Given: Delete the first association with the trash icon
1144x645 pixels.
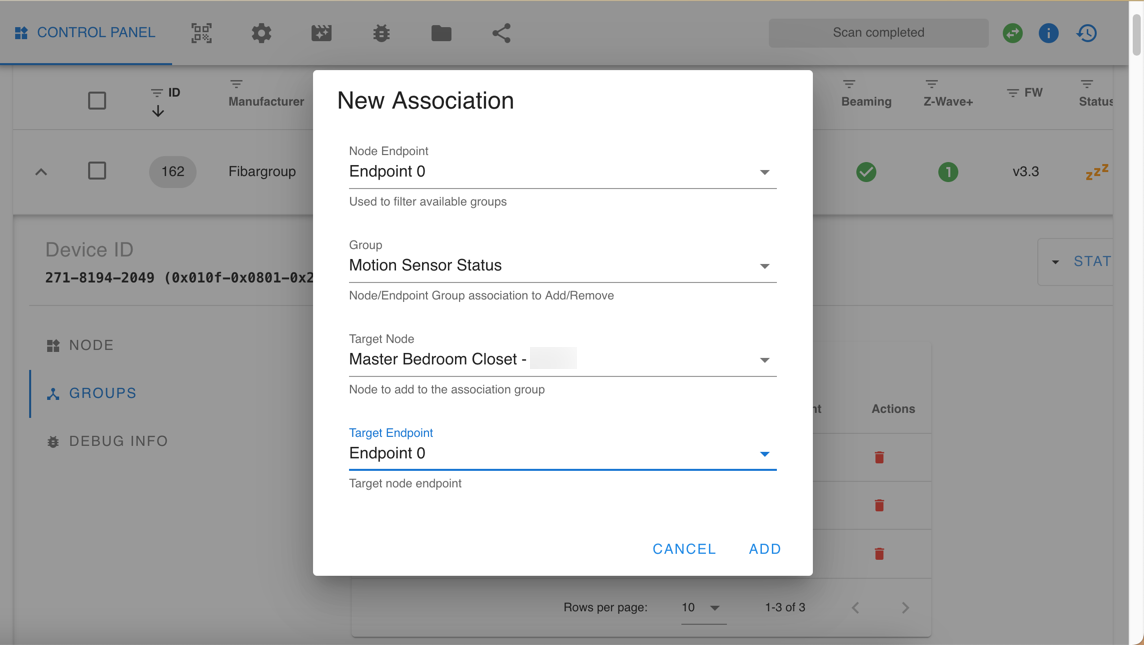Looking at the screenshot, I should click(879, 457).
